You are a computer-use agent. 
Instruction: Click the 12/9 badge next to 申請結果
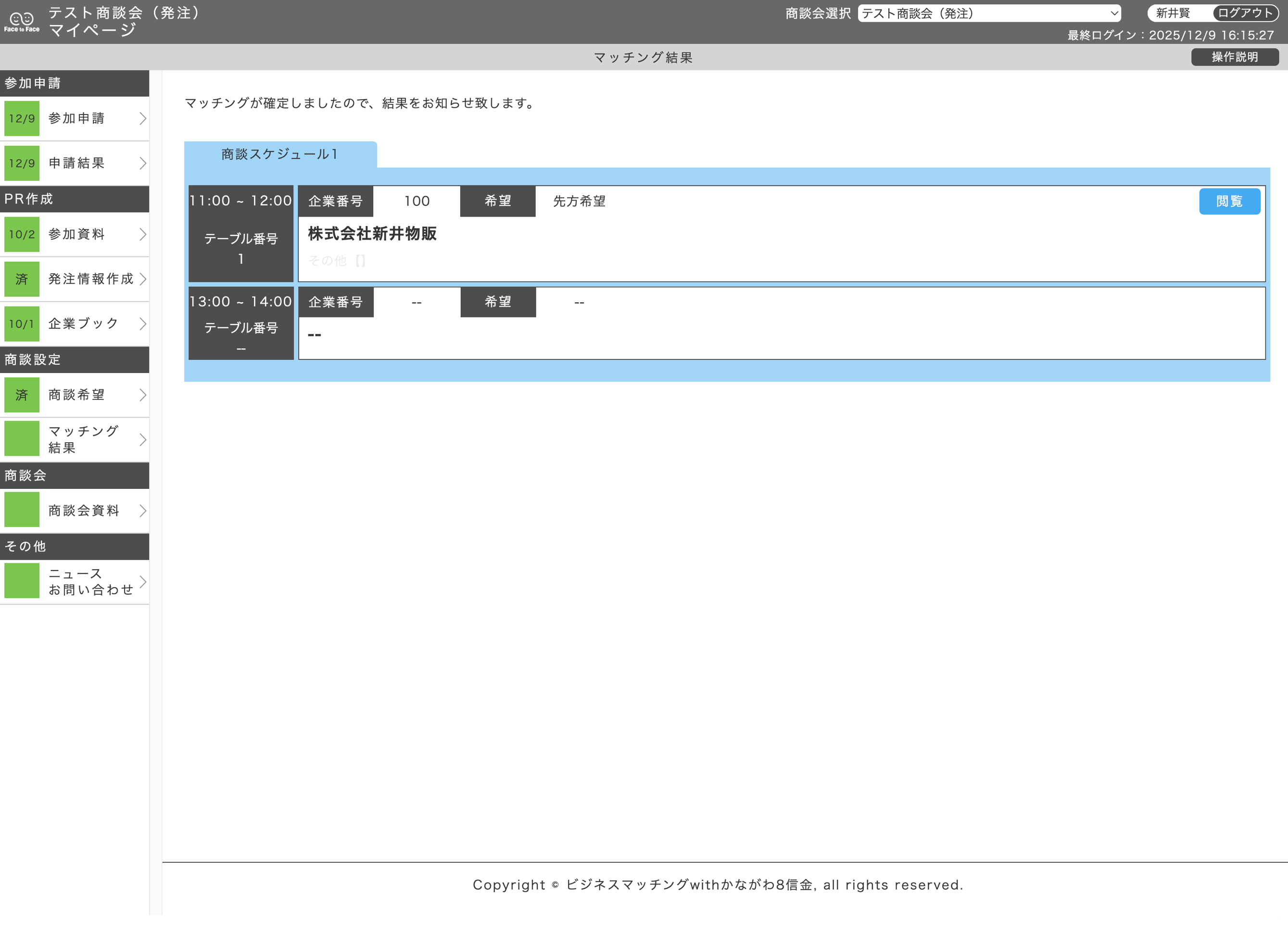pos(22,163)
